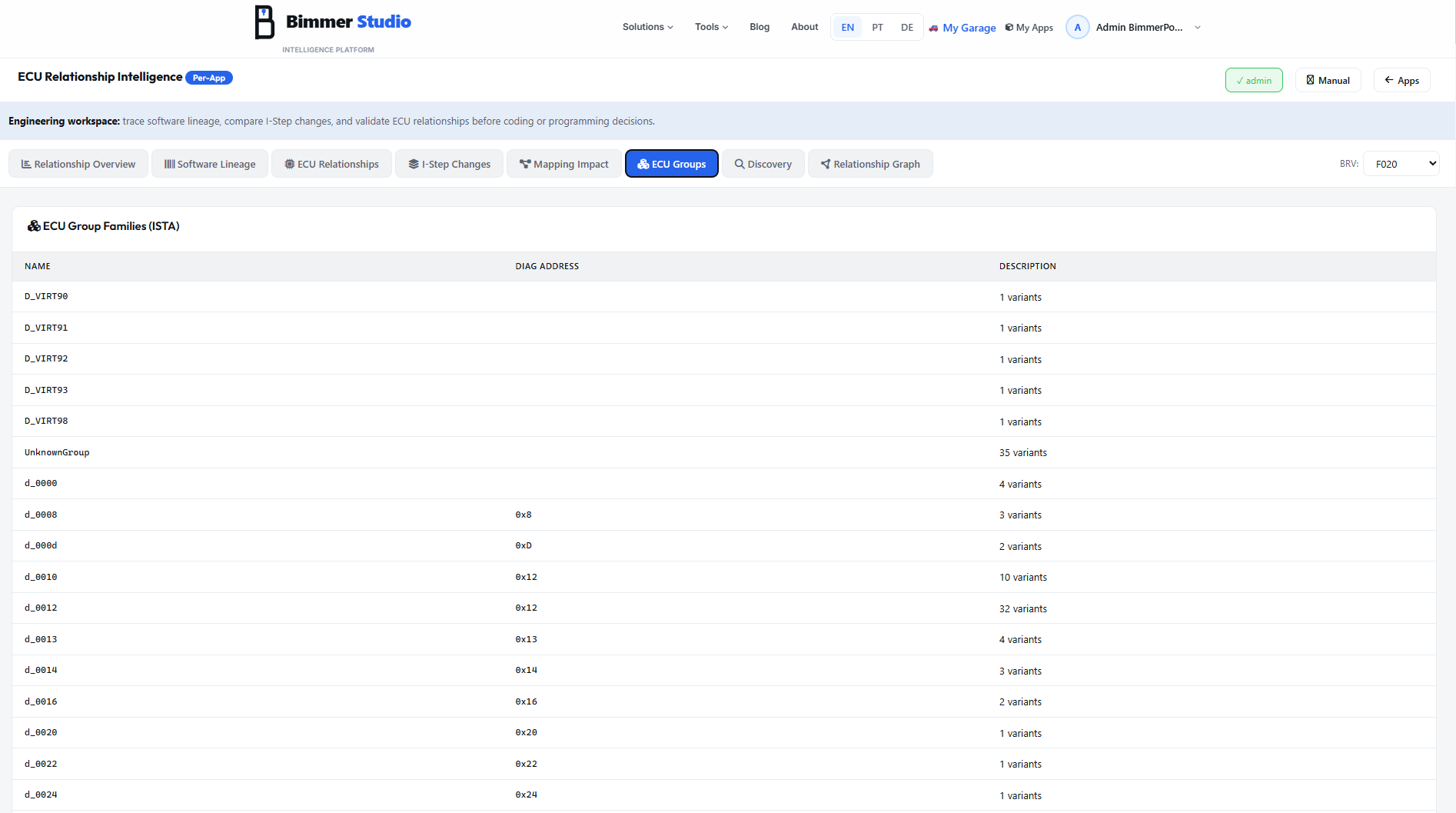The height and width of the screenshot is (813, 1456).
Task: Click the My Garage car icon
Action: pos(933,28)
